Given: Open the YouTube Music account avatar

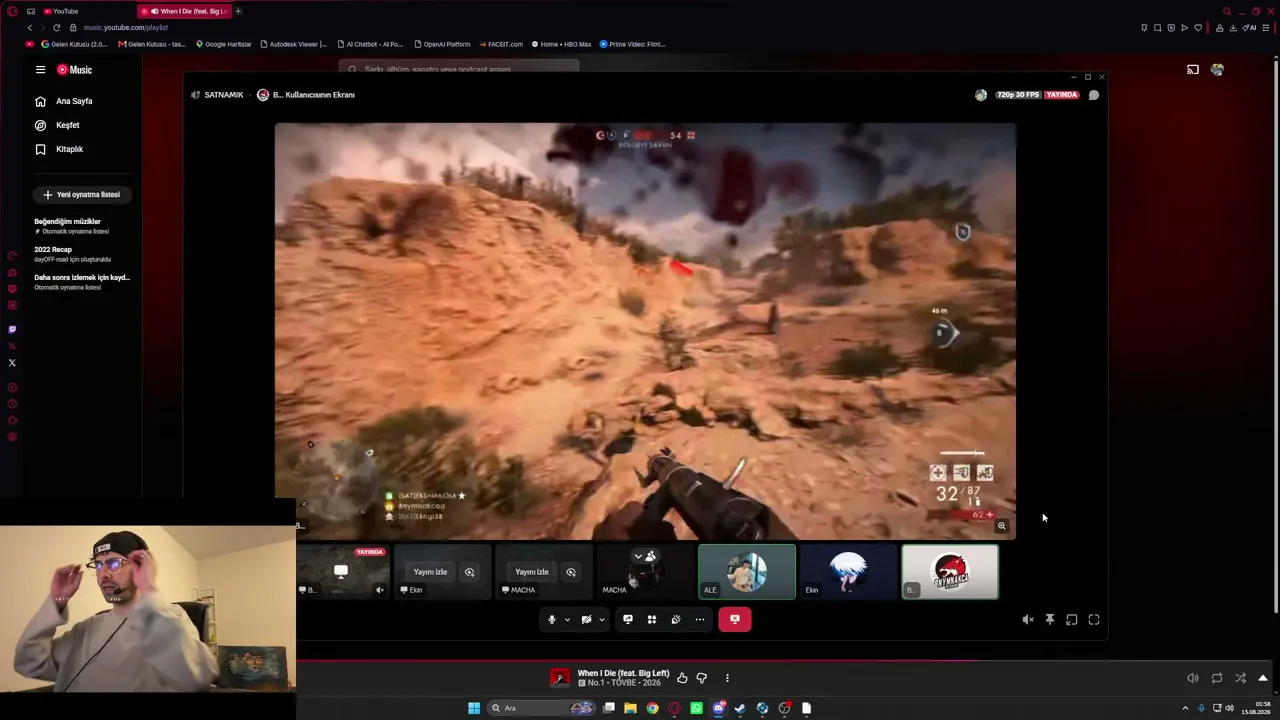Looking at the screenshot, I should pyautogui.click(x=1217, y=70).
